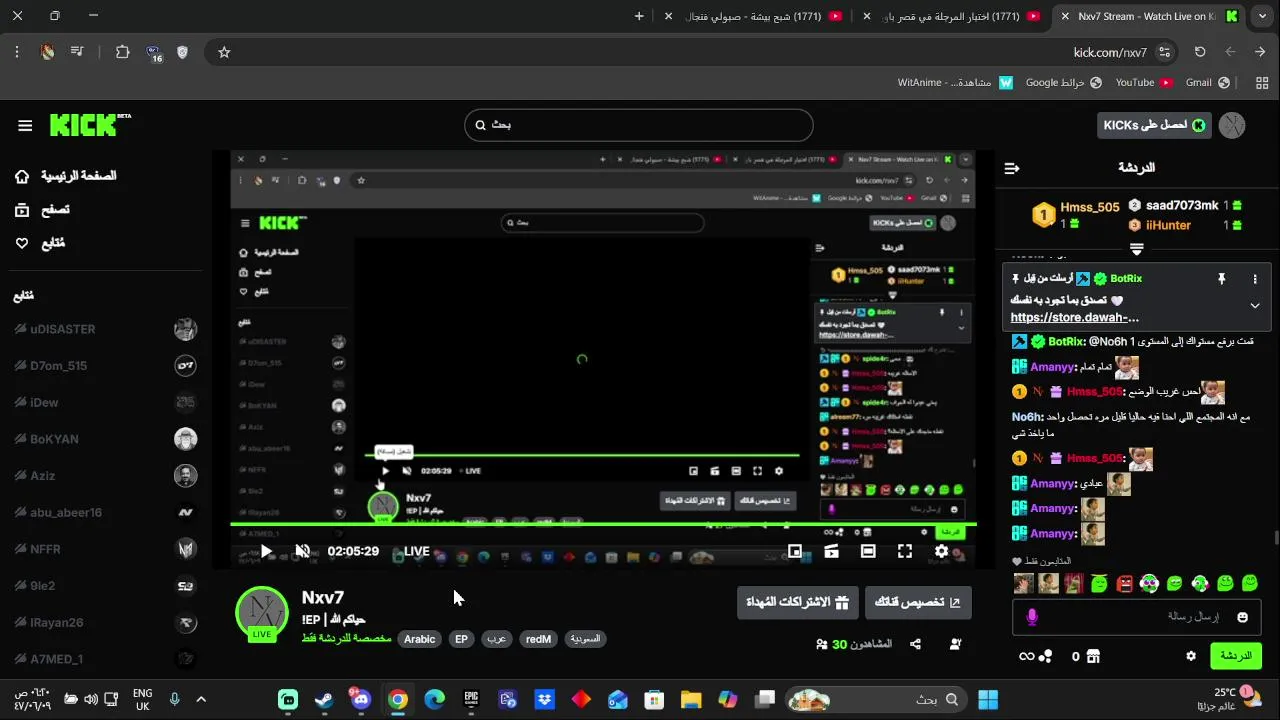Open the user profile avatar at top

1232,125
